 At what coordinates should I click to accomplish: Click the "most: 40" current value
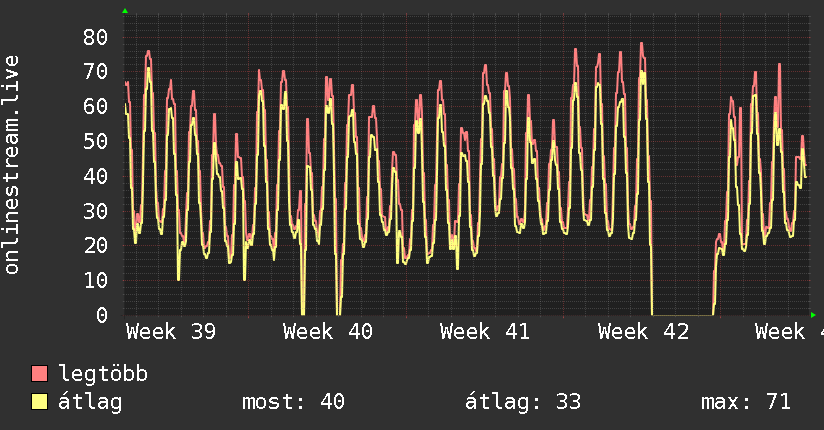pyautogui.click(x=293, y=402)
